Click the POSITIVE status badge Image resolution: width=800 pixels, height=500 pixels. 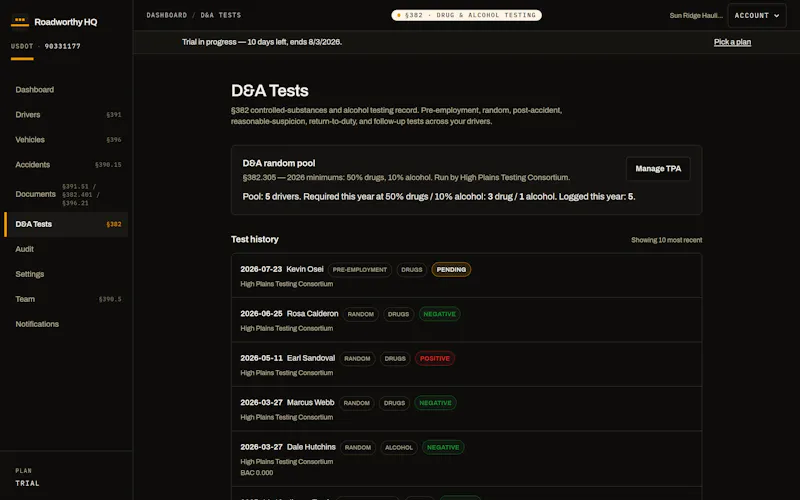point(435,359)
